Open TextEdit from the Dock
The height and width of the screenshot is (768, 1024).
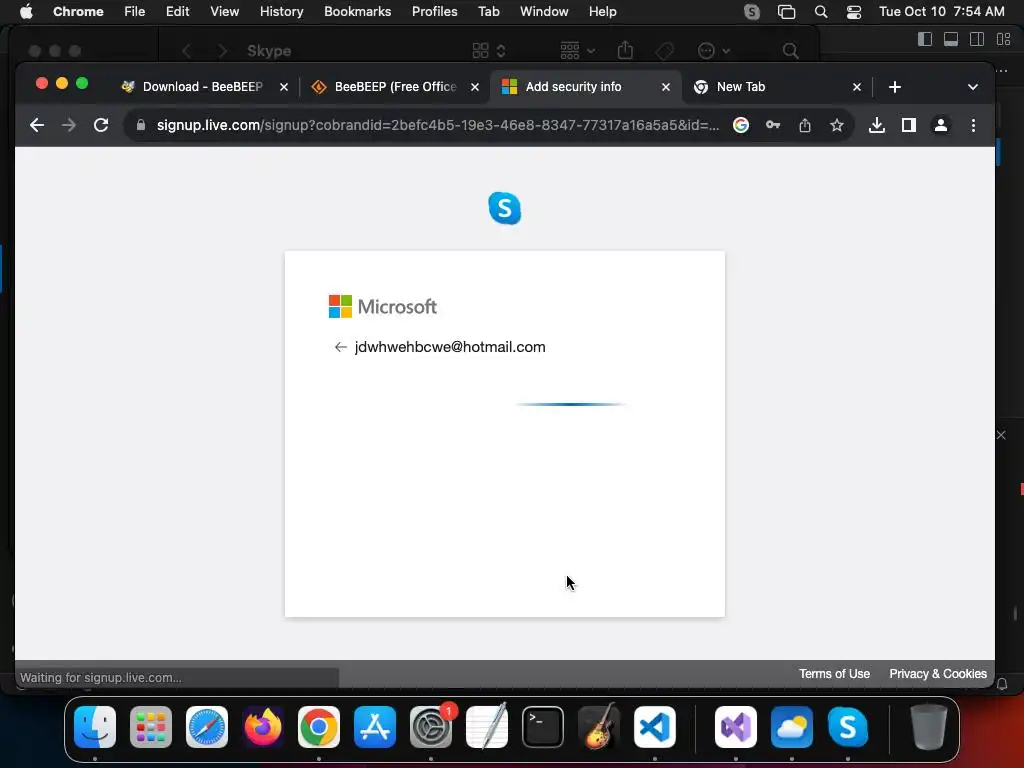pos(487,727)
